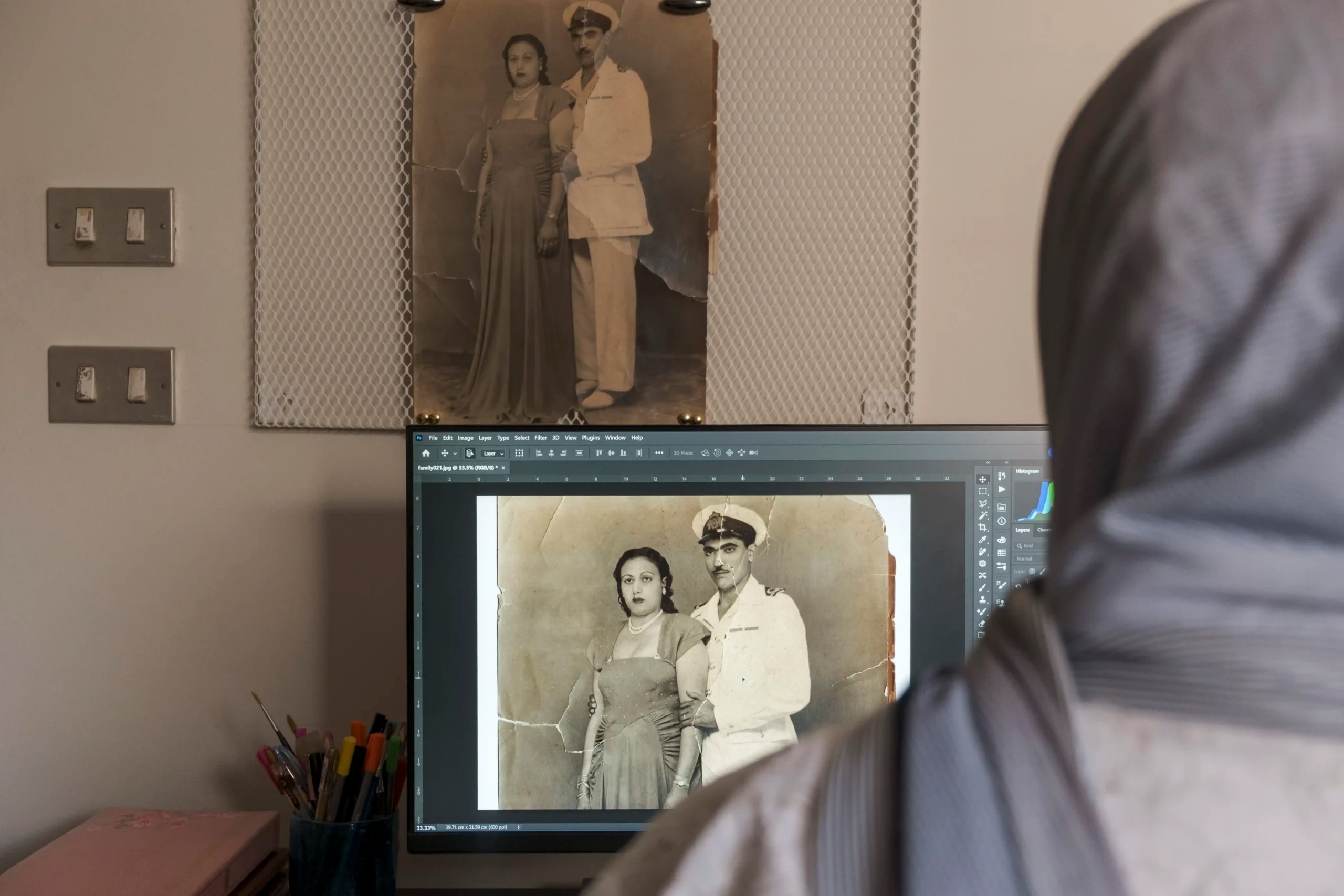The height and width of the screenshot is (896, 1344).
Task: Toggle Show Transform Controls icon
Action: tap(519, 453)
